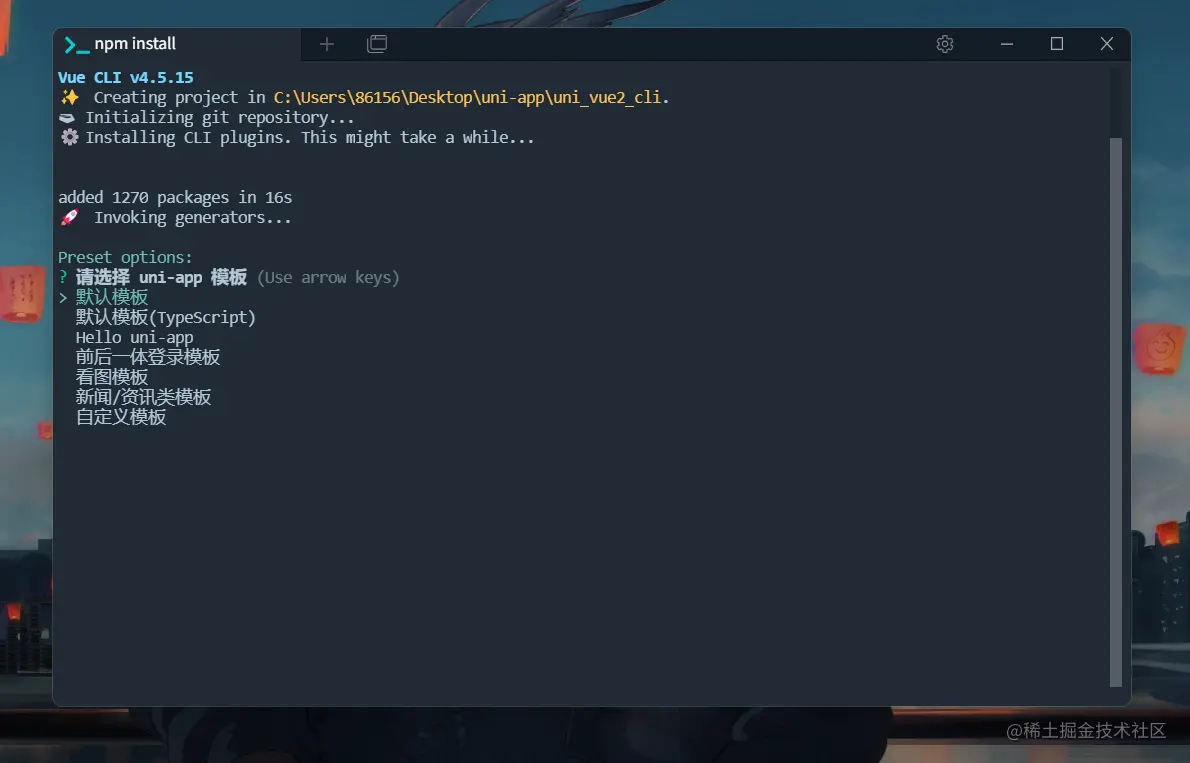
Task: Open a new terminal tab with plus button
Action: click(326, 44)
